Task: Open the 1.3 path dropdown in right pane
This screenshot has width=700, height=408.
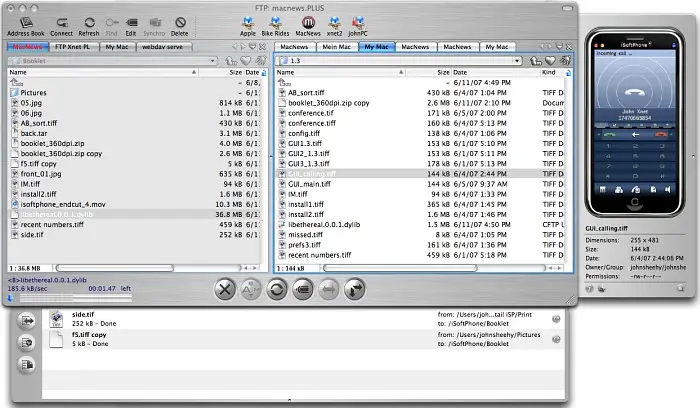Action: point(517,61)
